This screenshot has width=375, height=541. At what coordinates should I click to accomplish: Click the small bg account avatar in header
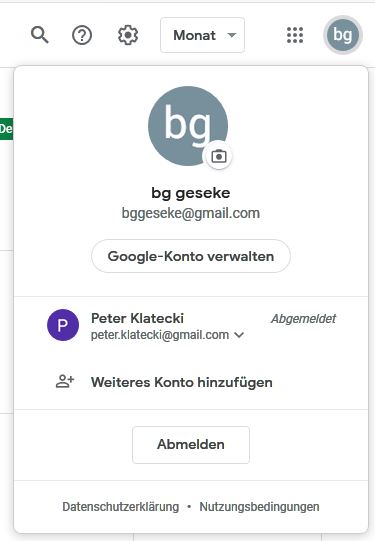(343, 35)
